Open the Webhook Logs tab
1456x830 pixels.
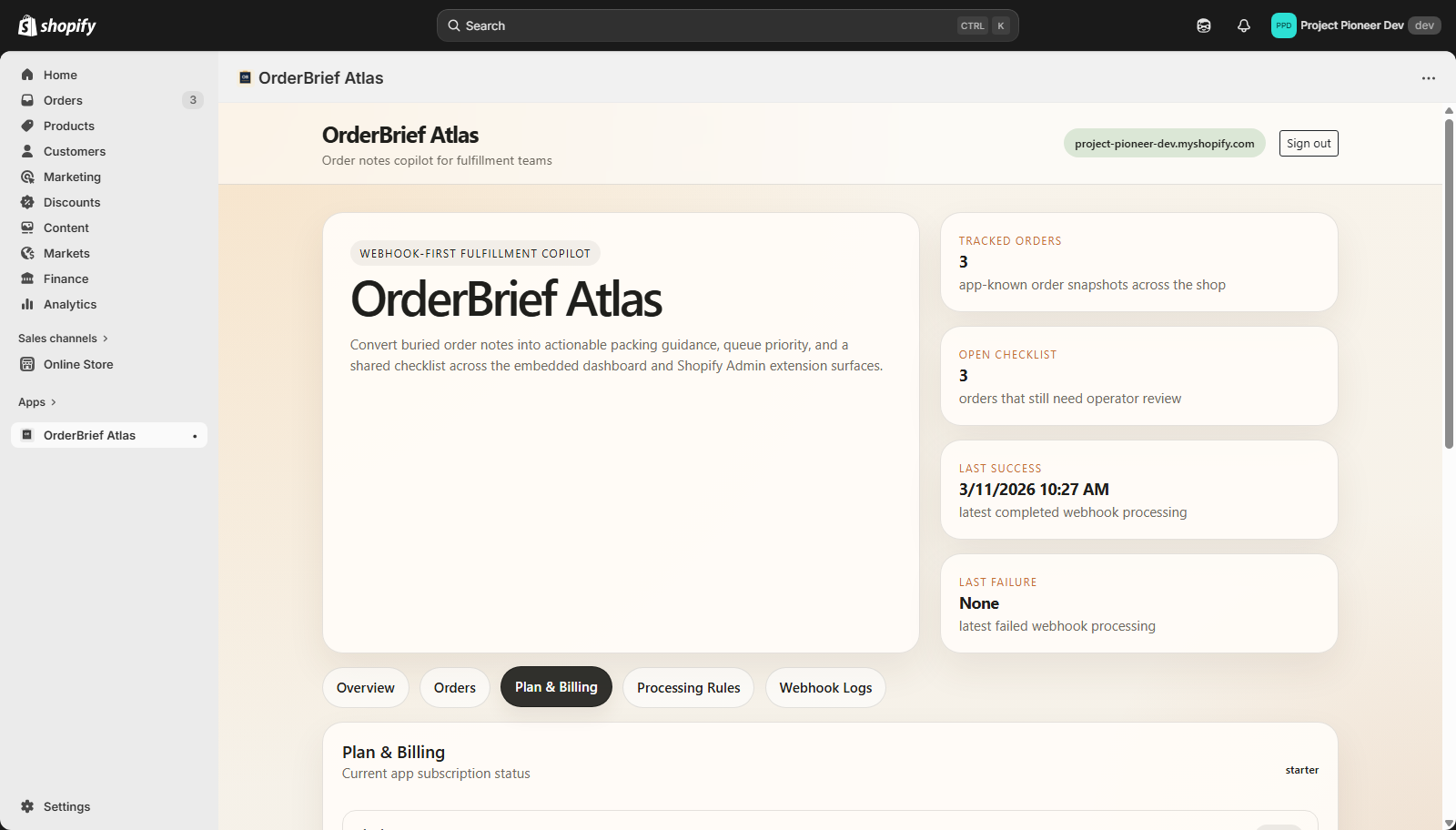coord(825,688)
